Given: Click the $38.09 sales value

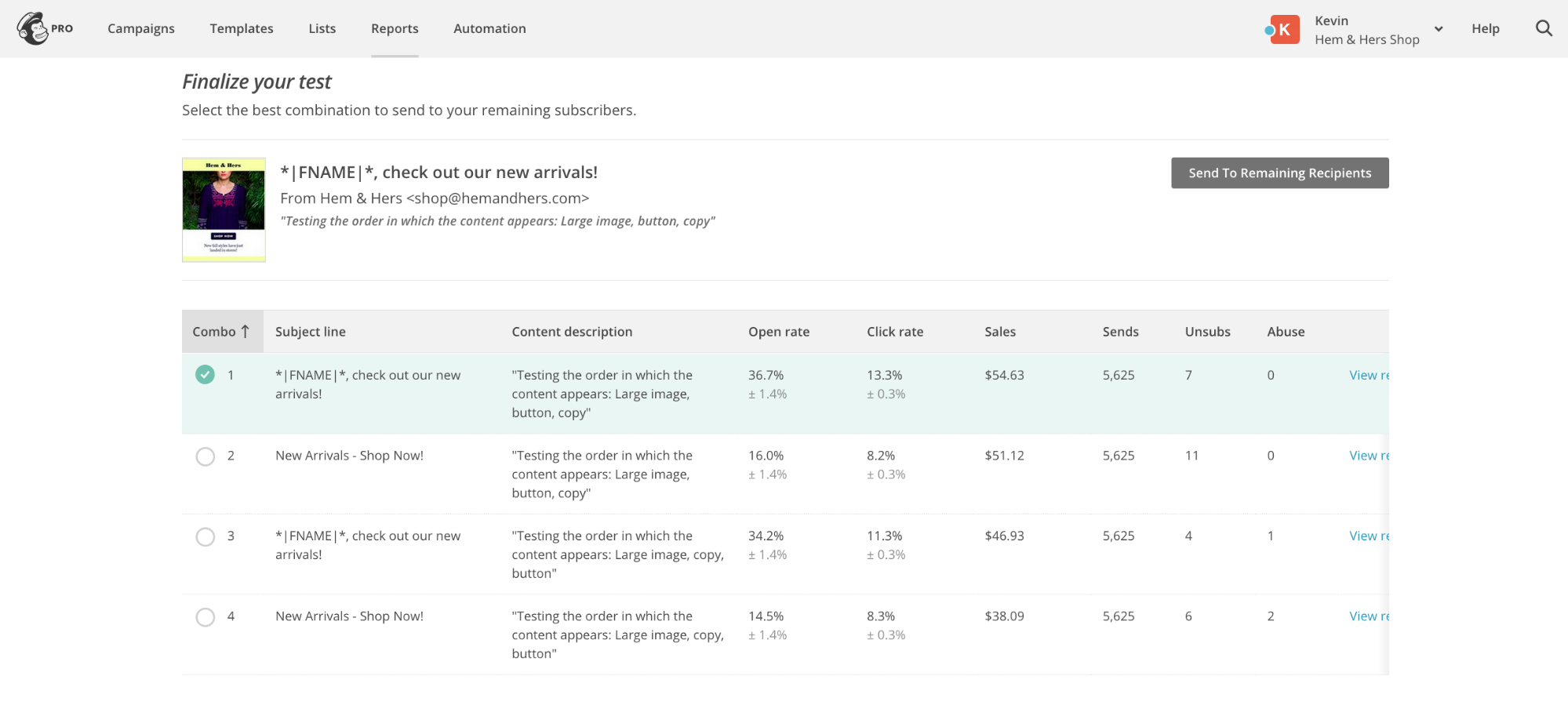Looking at the screenshot, I should click(x=1004, y=616).
